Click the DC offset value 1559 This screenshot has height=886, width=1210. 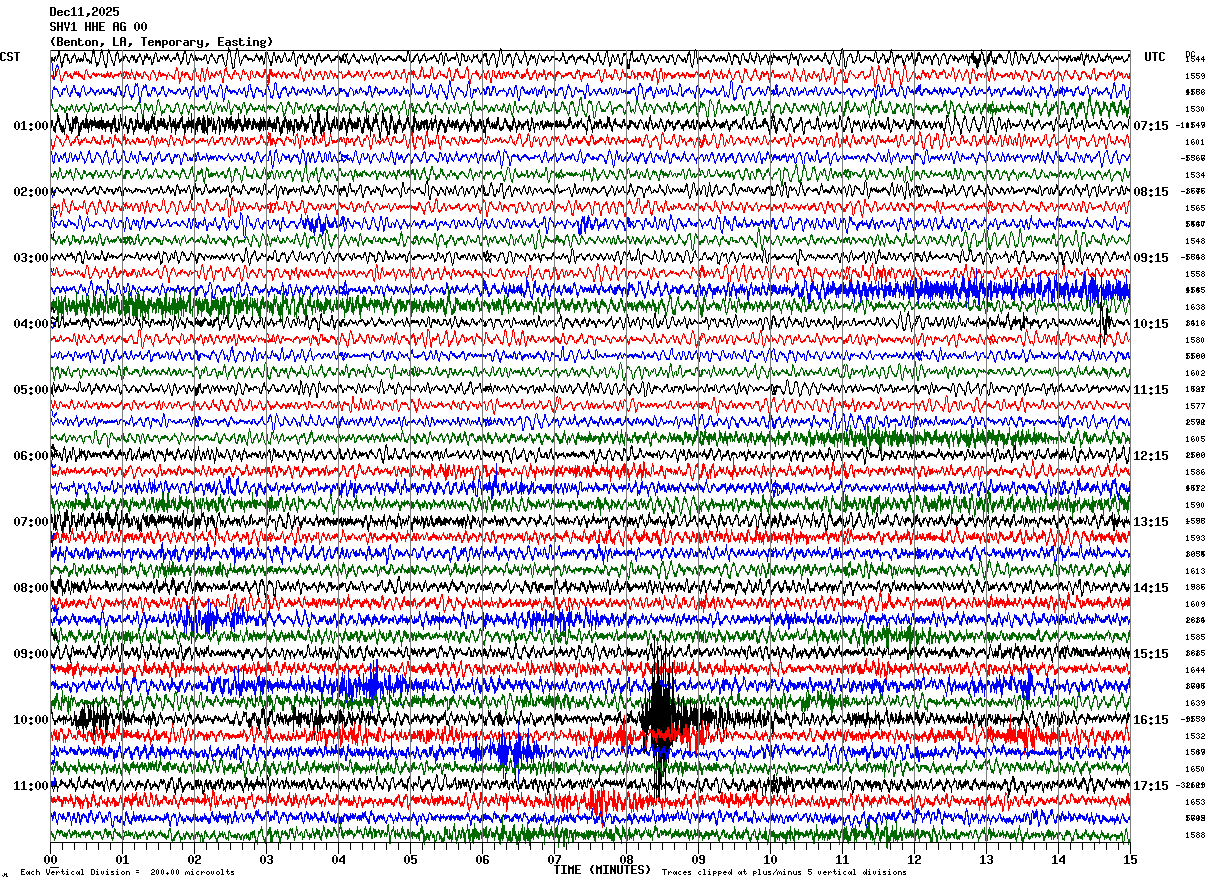(x=1195, y=76)
